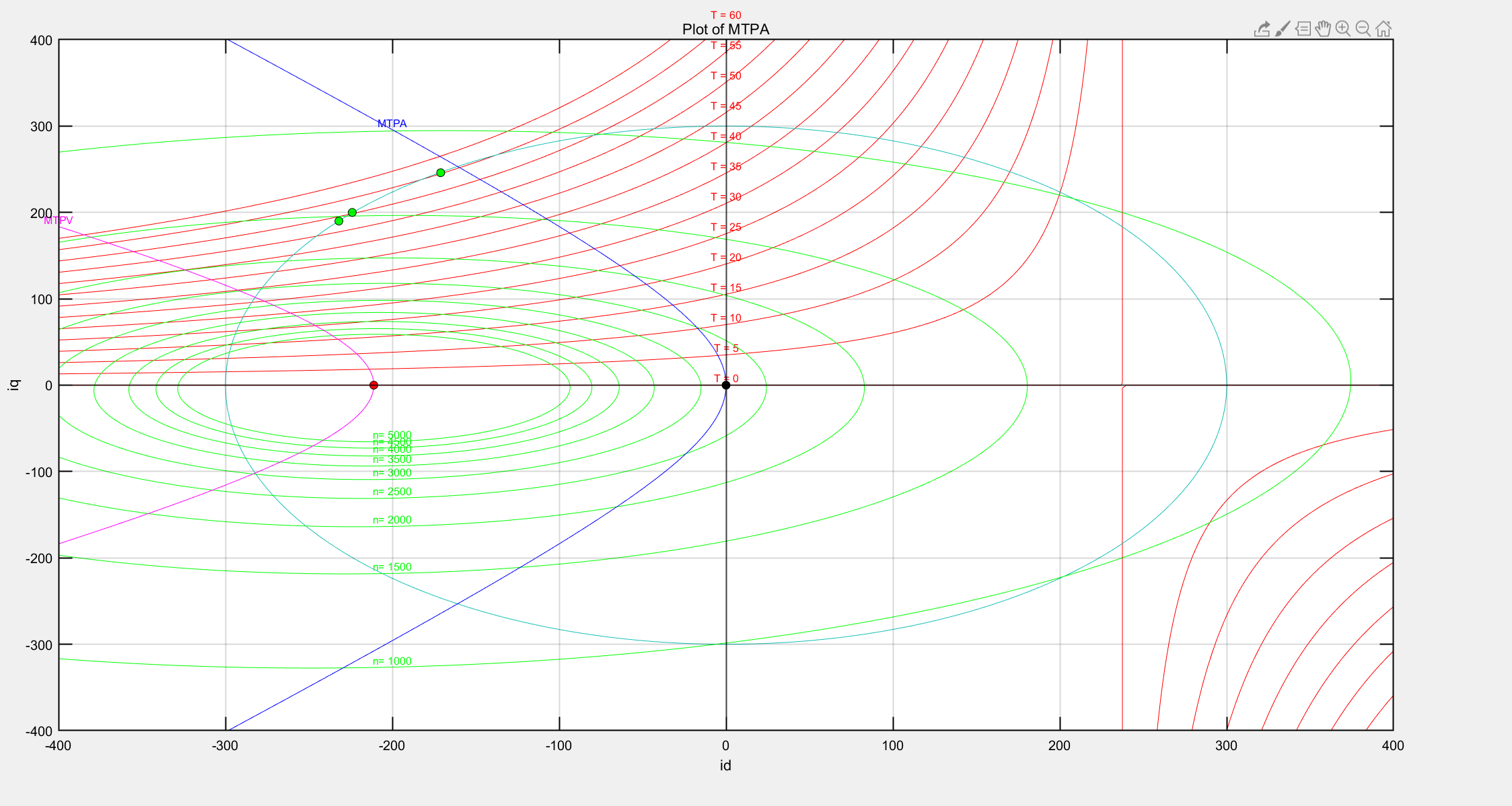Click the export axes icon
Image resolution: width=1512 pixels, height=806 pixels.
(1262, 29)
